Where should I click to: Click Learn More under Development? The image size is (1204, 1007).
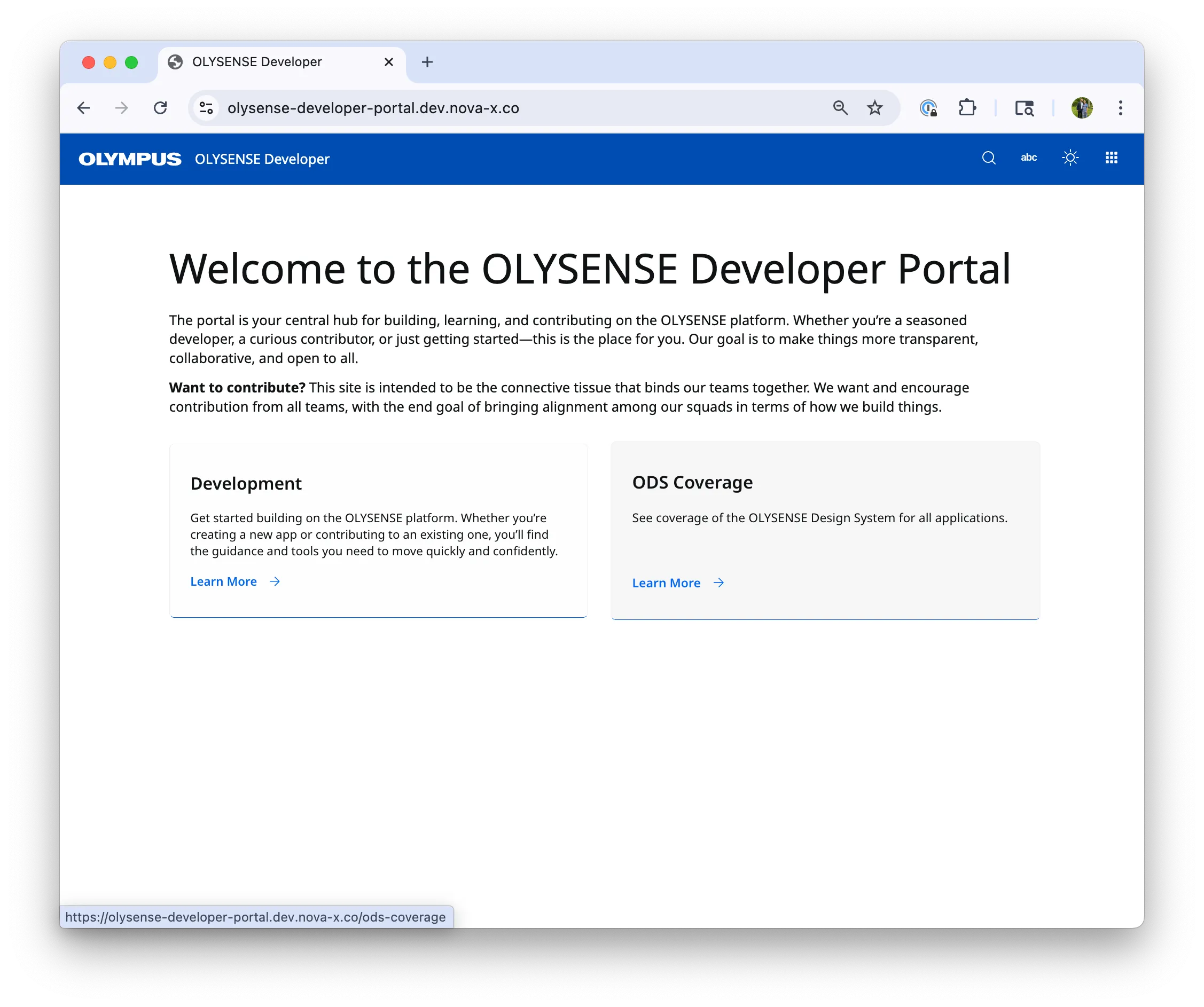[224, 581]
